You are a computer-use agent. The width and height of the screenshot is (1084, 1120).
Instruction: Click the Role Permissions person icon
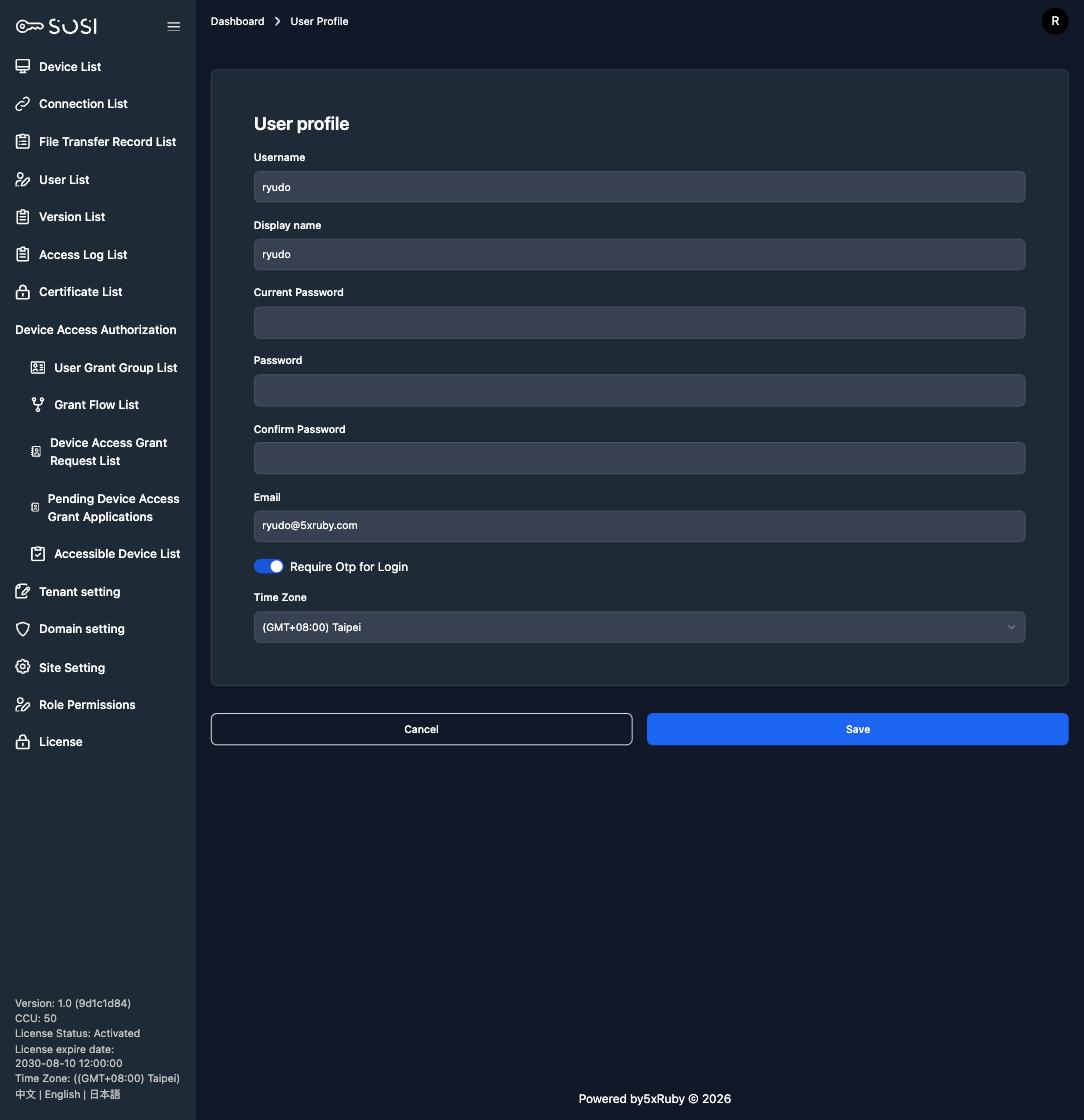[23, 704]
